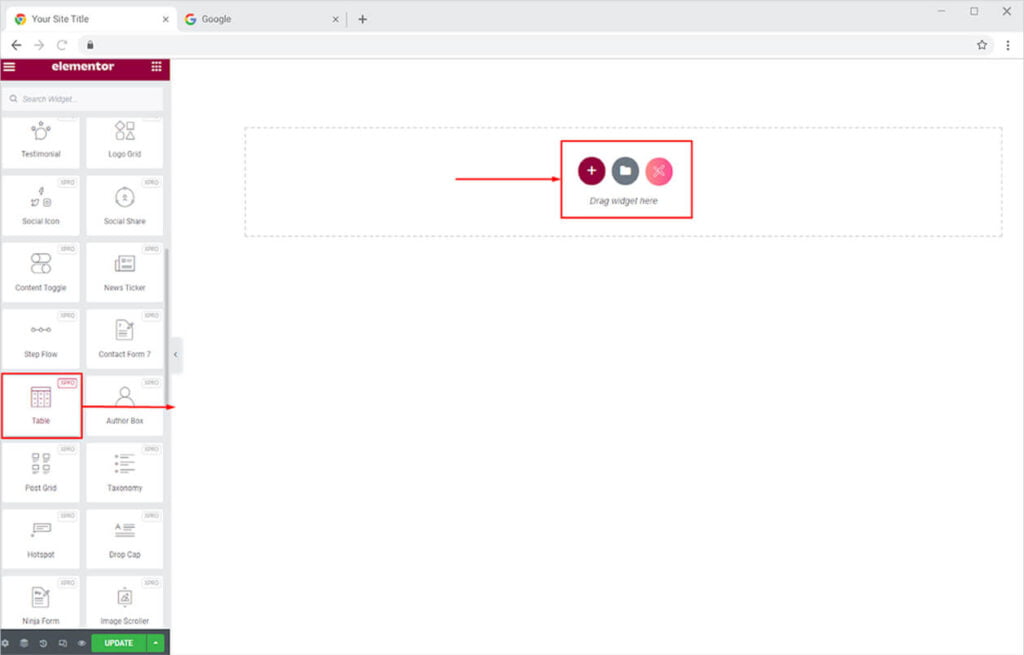
Task: Expand save options arrow beside Update
Action: (156, 643)
